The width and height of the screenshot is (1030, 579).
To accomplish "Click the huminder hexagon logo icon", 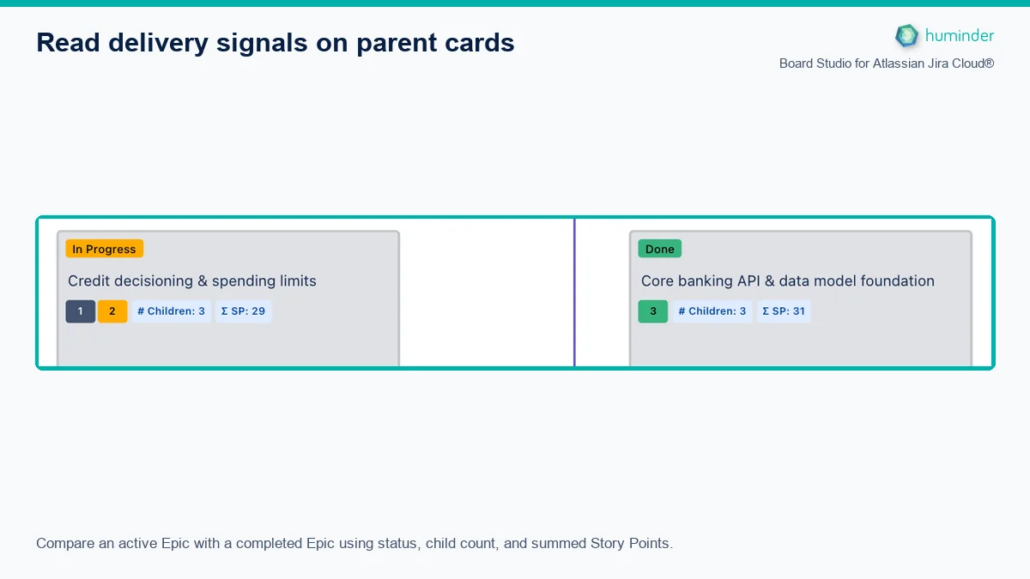I will coord(907,35).
